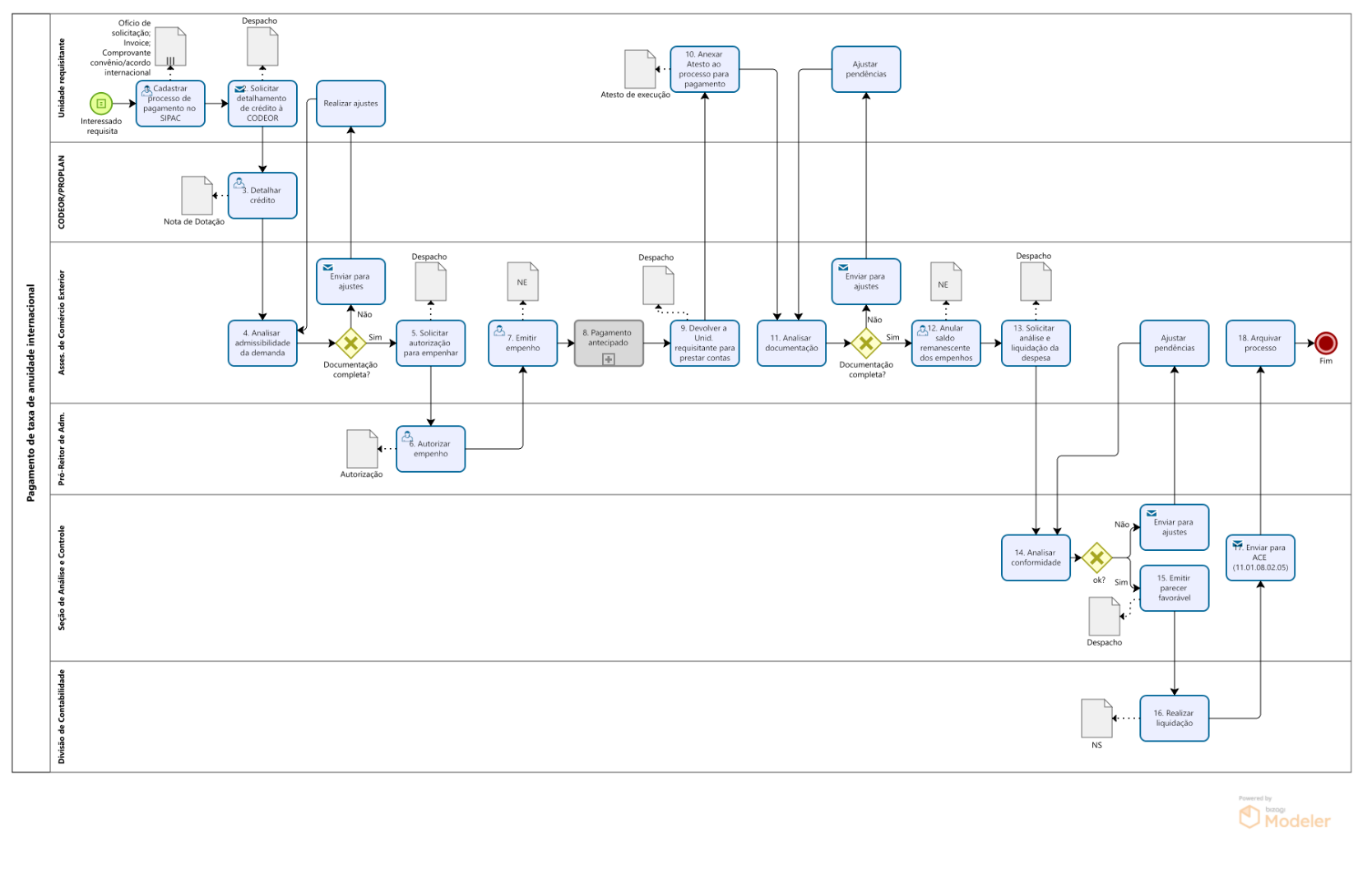Viewport: 1372px width, 888px height.
Task: Click the 'Atesto de execução' document icon
Action: click(639, 69)
